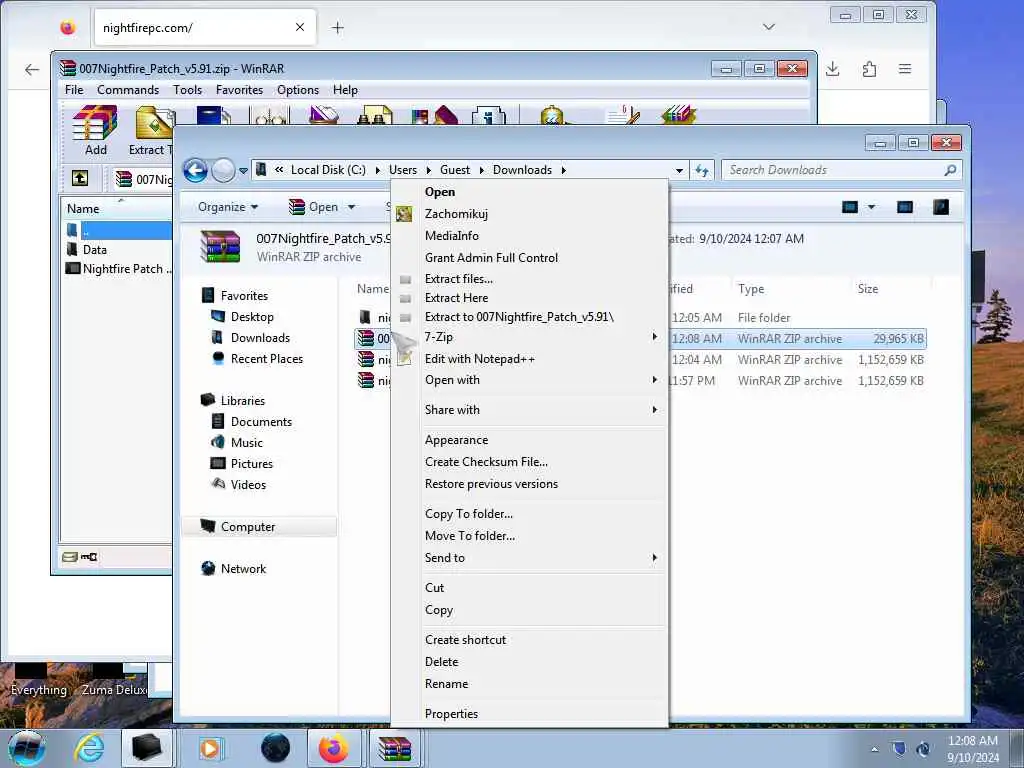Open a new Firefox tab
1024x768 pixels.
click(338, 27)
